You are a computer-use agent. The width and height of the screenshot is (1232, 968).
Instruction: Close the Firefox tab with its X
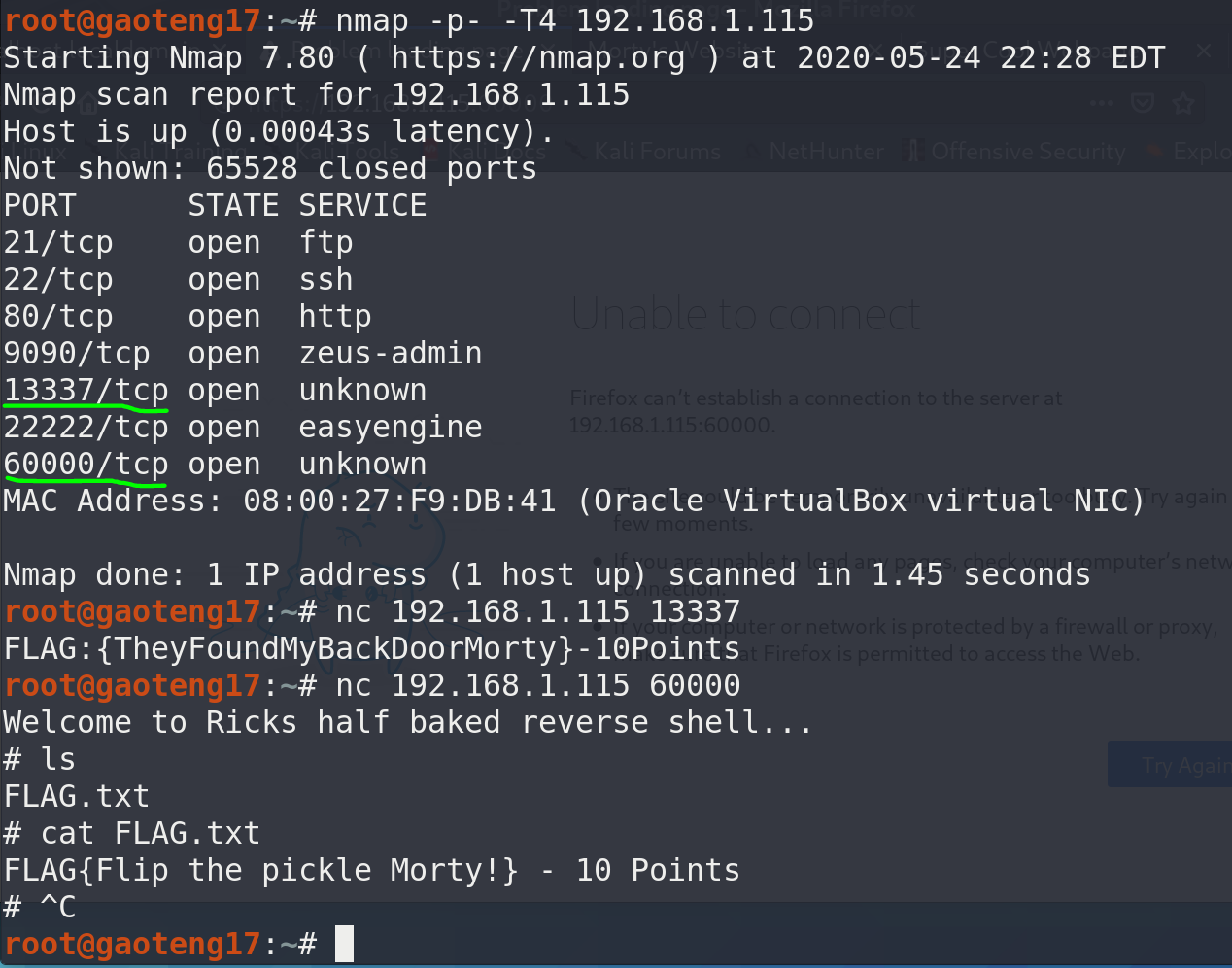pyautogui.click(x=1204, y=51)
